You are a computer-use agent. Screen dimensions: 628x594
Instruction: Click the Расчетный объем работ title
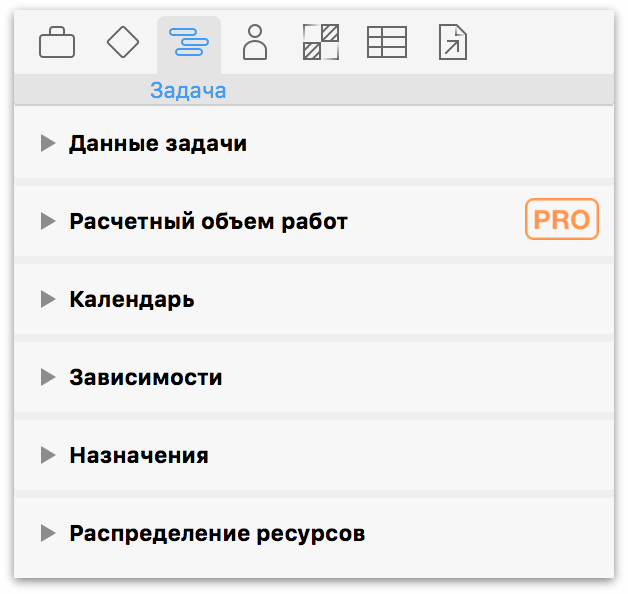tap(209, 221)
